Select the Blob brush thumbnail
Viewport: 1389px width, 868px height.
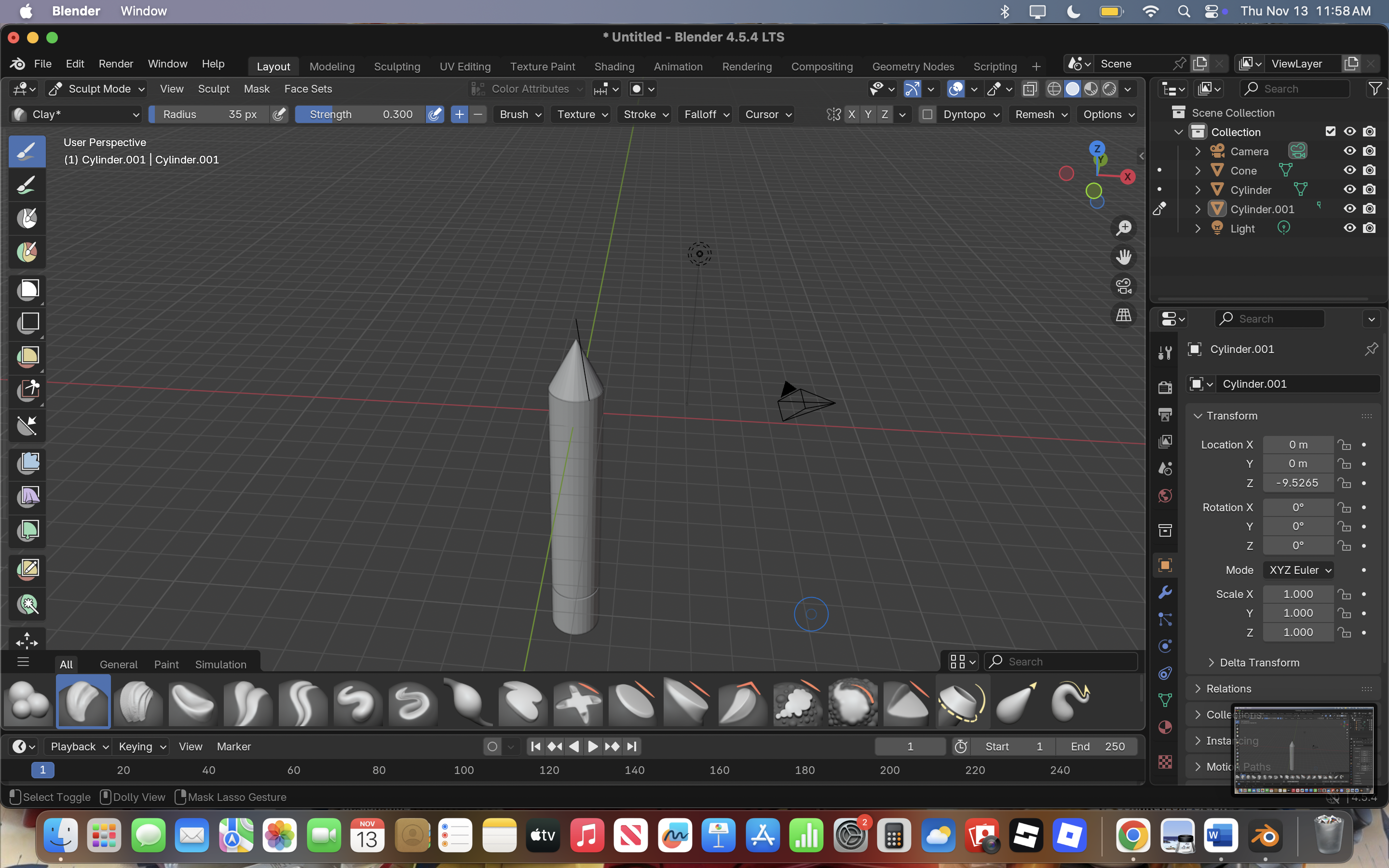tap(28, 702)
